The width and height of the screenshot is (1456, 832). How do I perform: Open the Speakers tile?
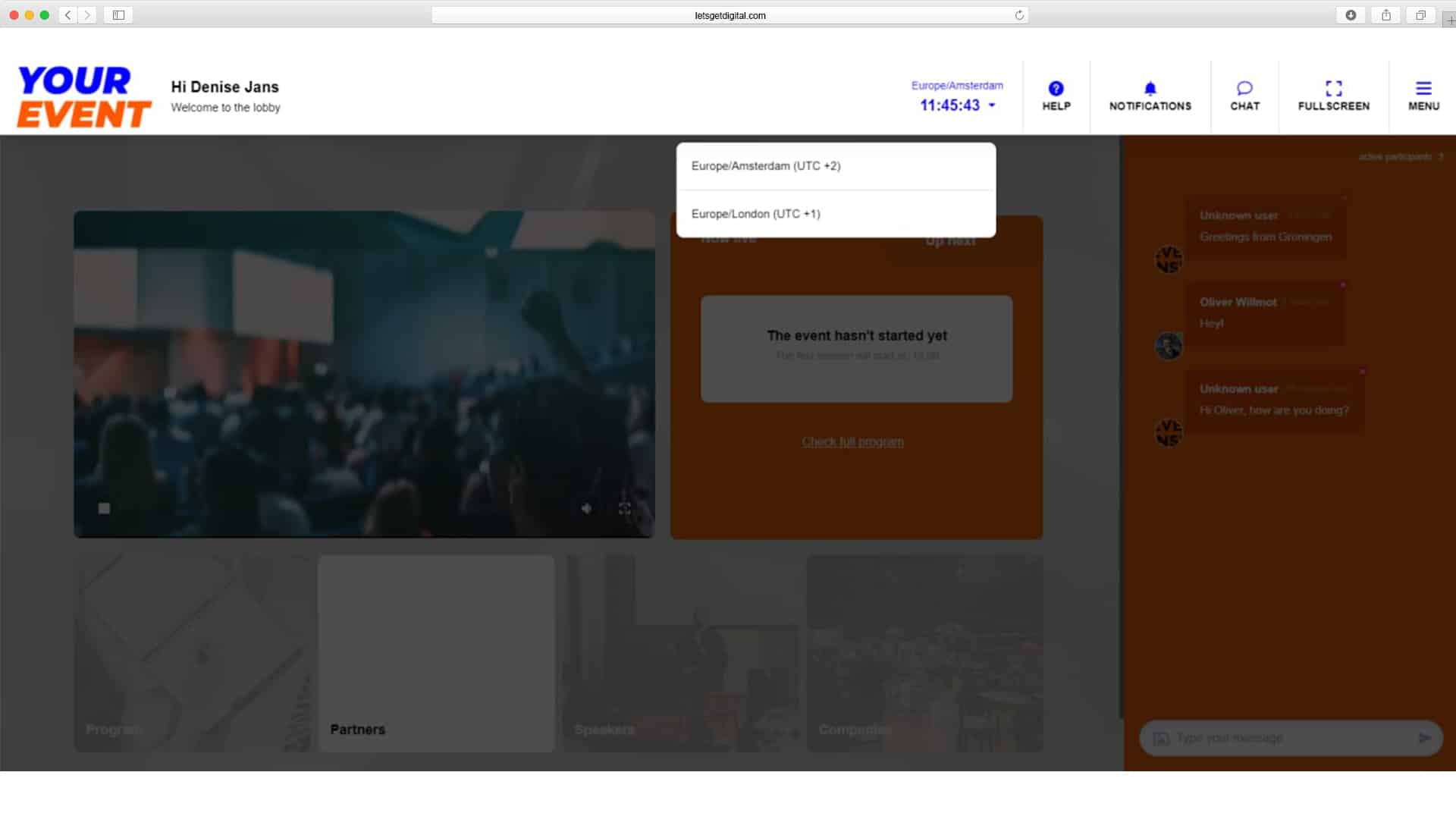680,654
